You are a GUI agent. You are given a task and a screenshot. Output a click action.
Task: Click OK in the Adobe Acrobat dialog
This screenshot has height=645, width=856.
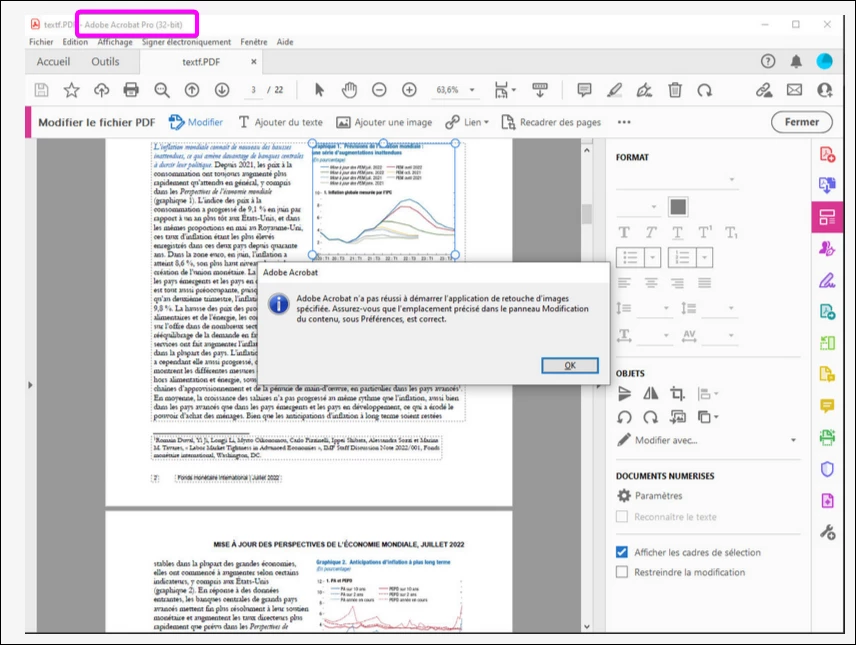570,365
